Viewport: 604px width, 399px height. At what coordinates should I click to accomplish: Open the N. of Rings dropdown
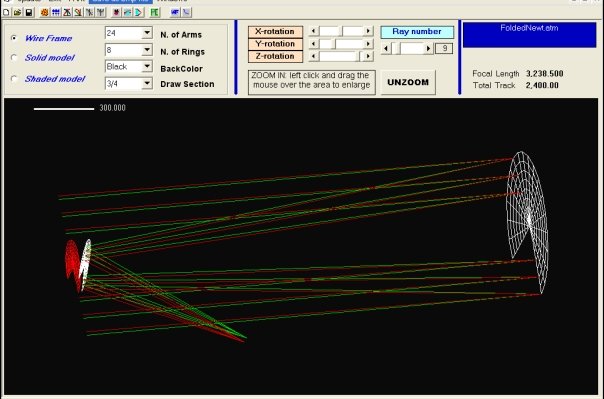(147, 50)
